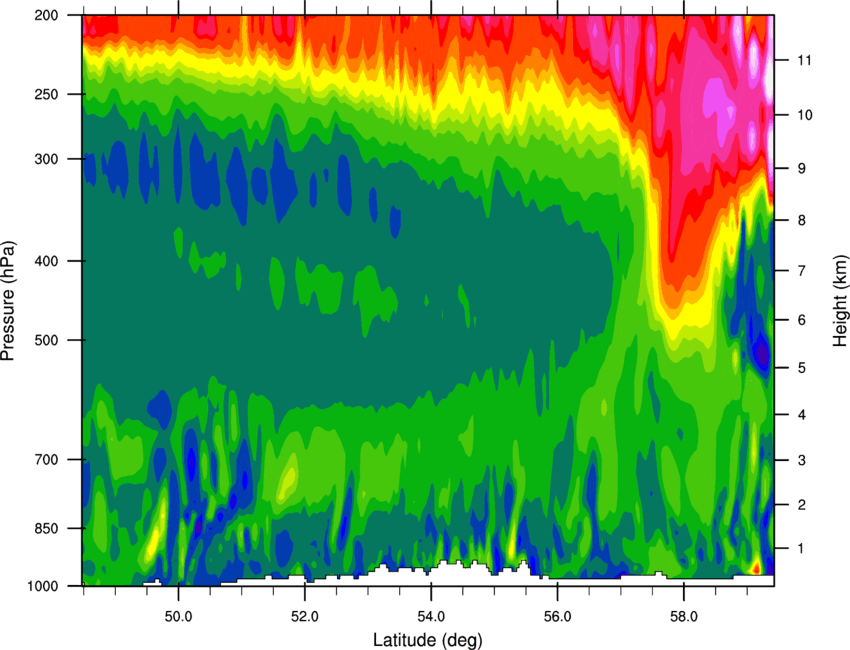Screen dimensions: 850x650
Task: Click the 'Pressure (hPa)' axis title
Action: click(8, 301)
